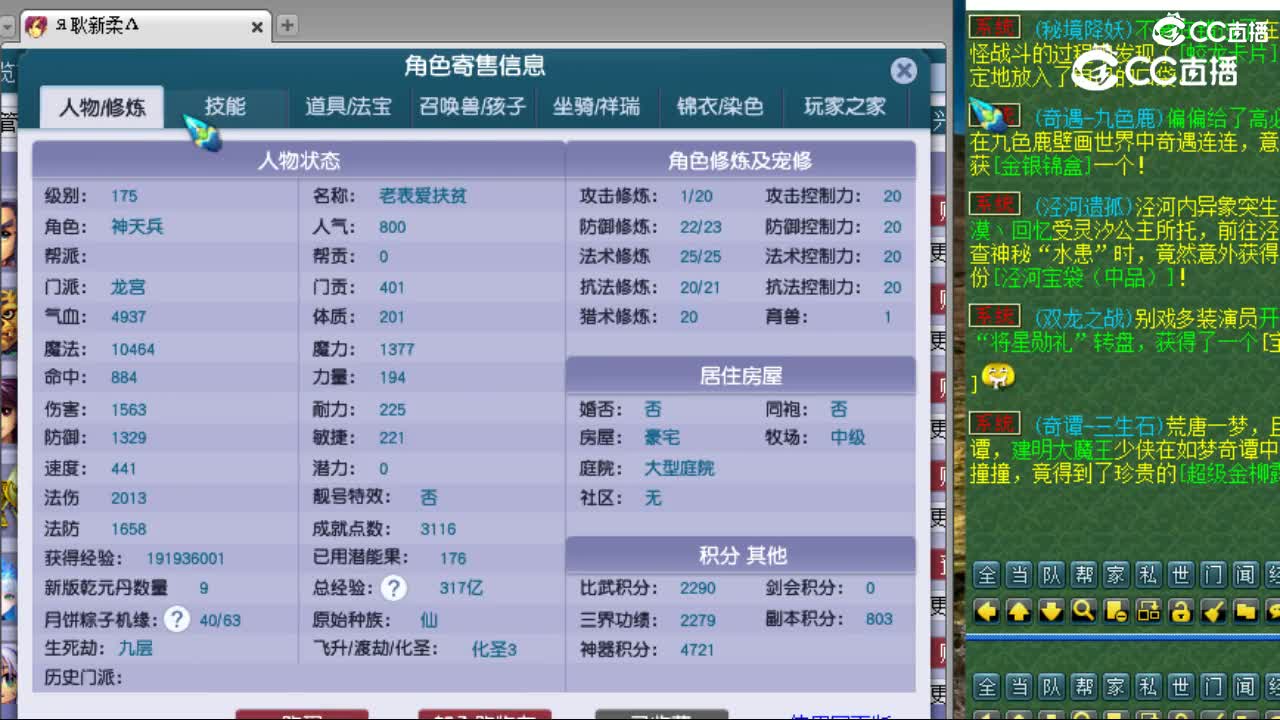
Task: Click the yellow up arrow chat icon
Action: pos(1019,610)
